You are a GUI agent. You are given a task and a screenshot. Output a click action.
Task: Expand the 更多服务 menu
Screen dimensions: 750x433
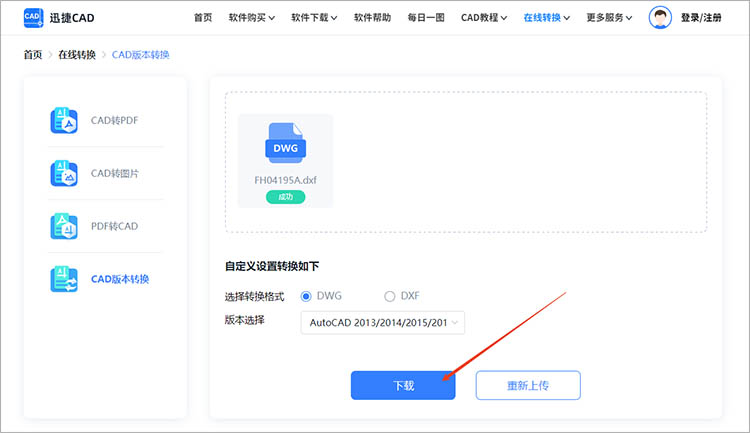(609, 18)
